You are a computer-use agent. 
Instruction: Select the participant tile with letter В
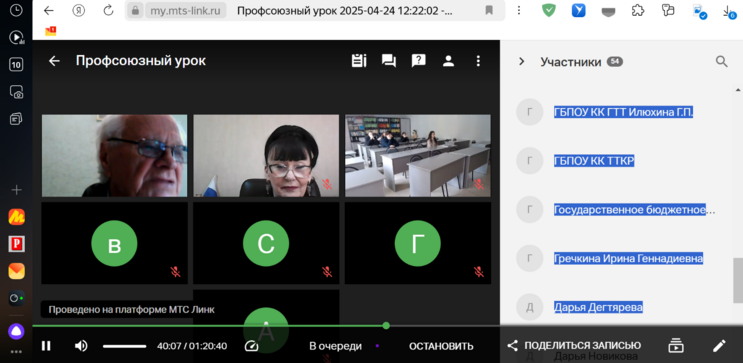115,244
